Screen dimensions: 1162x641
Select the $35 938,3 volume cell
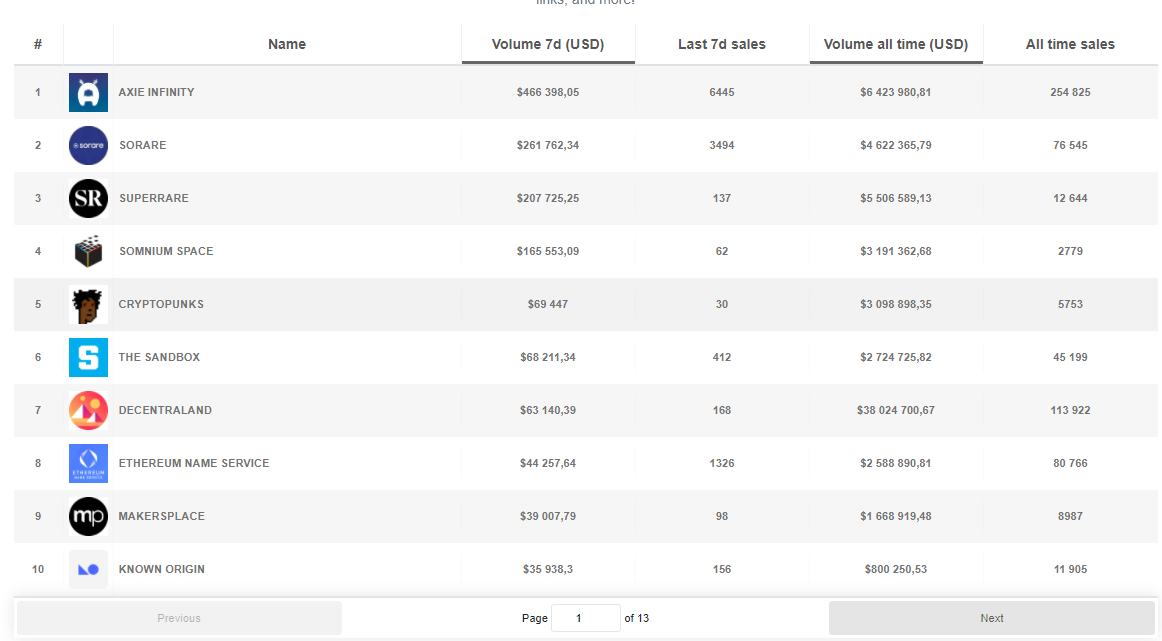(x=548, y=569)
